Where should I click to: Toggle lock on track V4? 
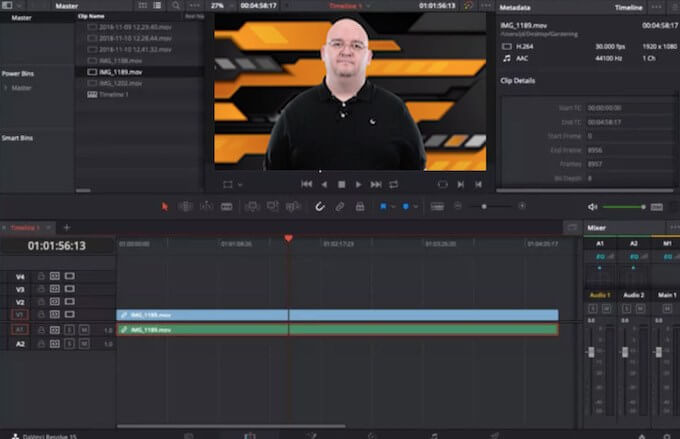pos(41,276)
